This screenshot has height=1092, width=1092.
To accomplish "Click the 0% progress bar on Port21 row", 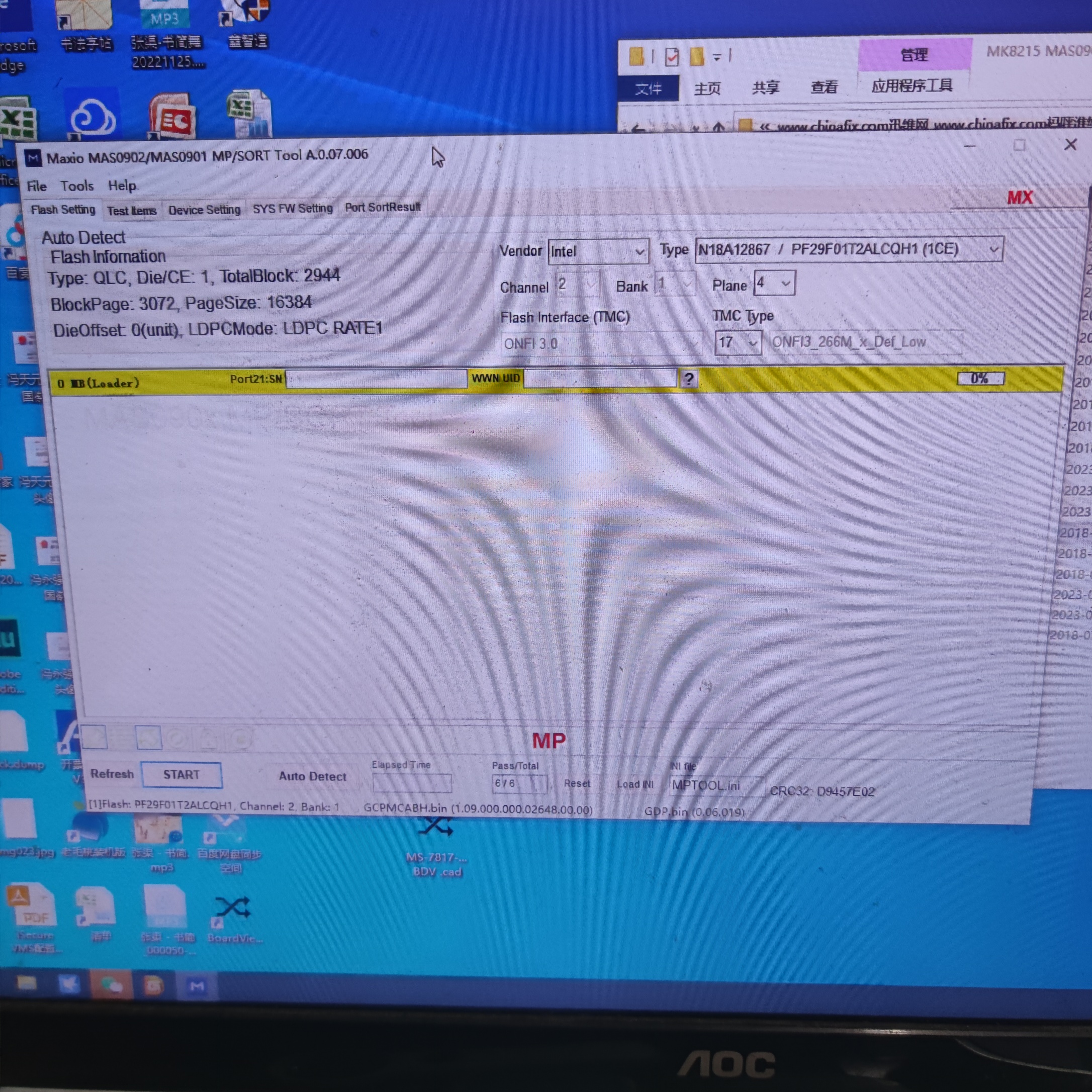I will (x=981, y=378).
